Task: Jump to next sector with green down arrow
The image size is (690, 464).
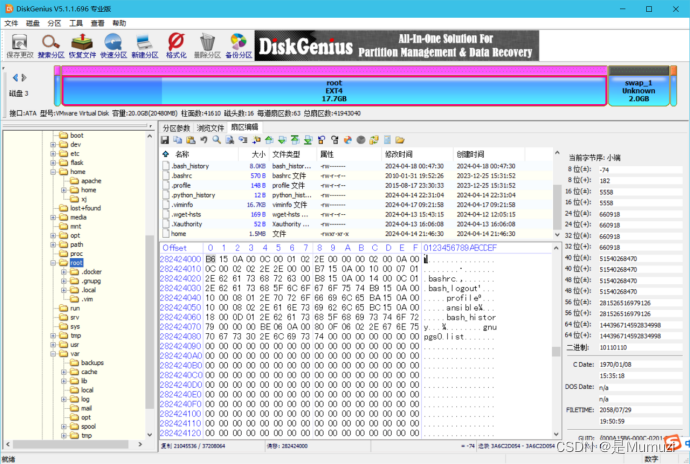Action: (282, 140)
